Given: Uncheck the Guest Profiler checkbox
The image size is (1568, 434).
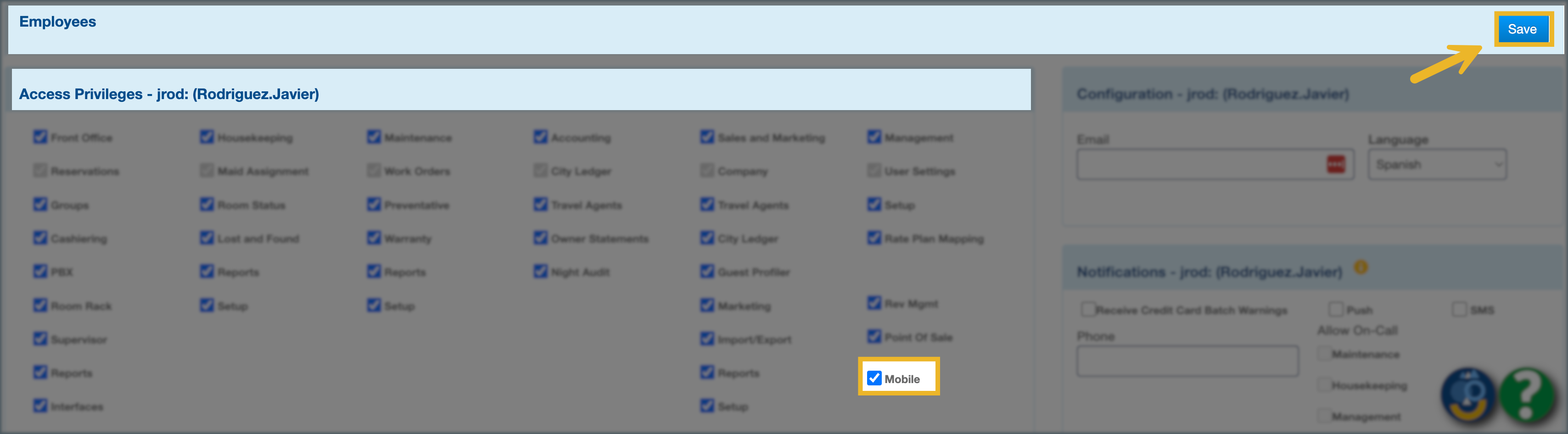Looking at the screenshot, I should [x=707, y=272].
